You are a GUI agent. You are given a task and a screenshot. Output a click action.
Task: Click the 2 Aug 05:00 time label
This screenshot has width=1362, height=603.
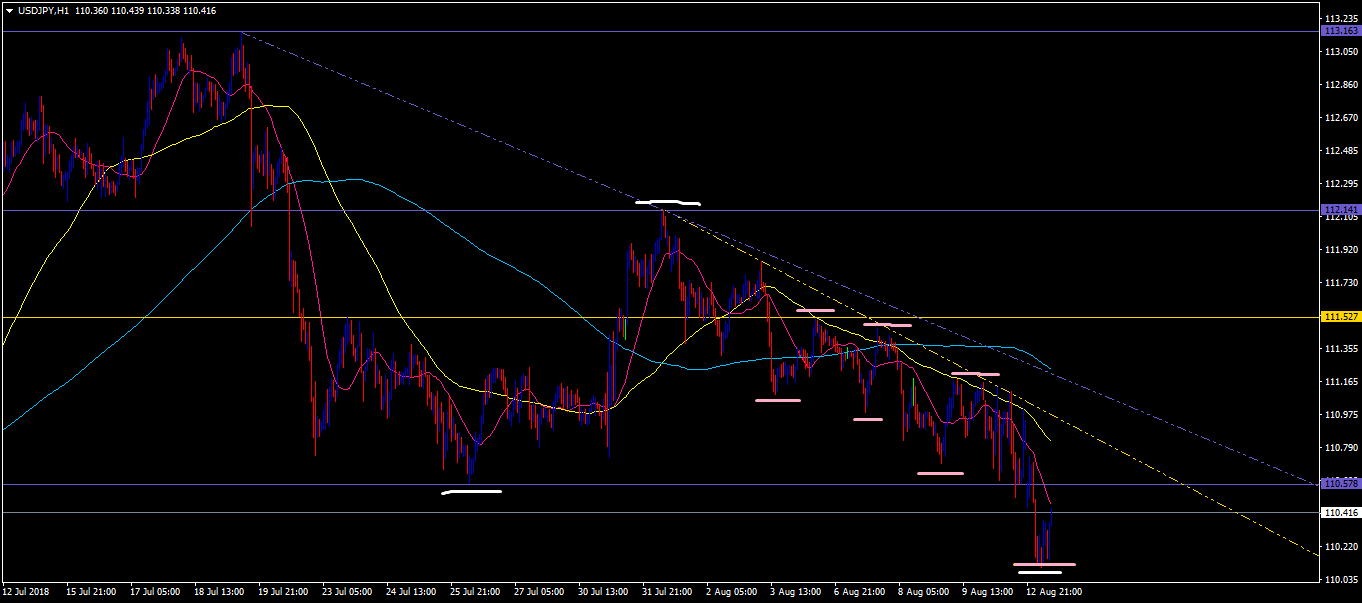(731, 592)
